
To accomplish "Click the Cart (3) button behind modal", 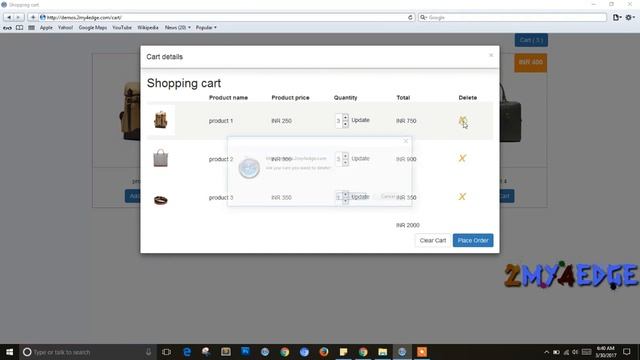I will point(531,40).
